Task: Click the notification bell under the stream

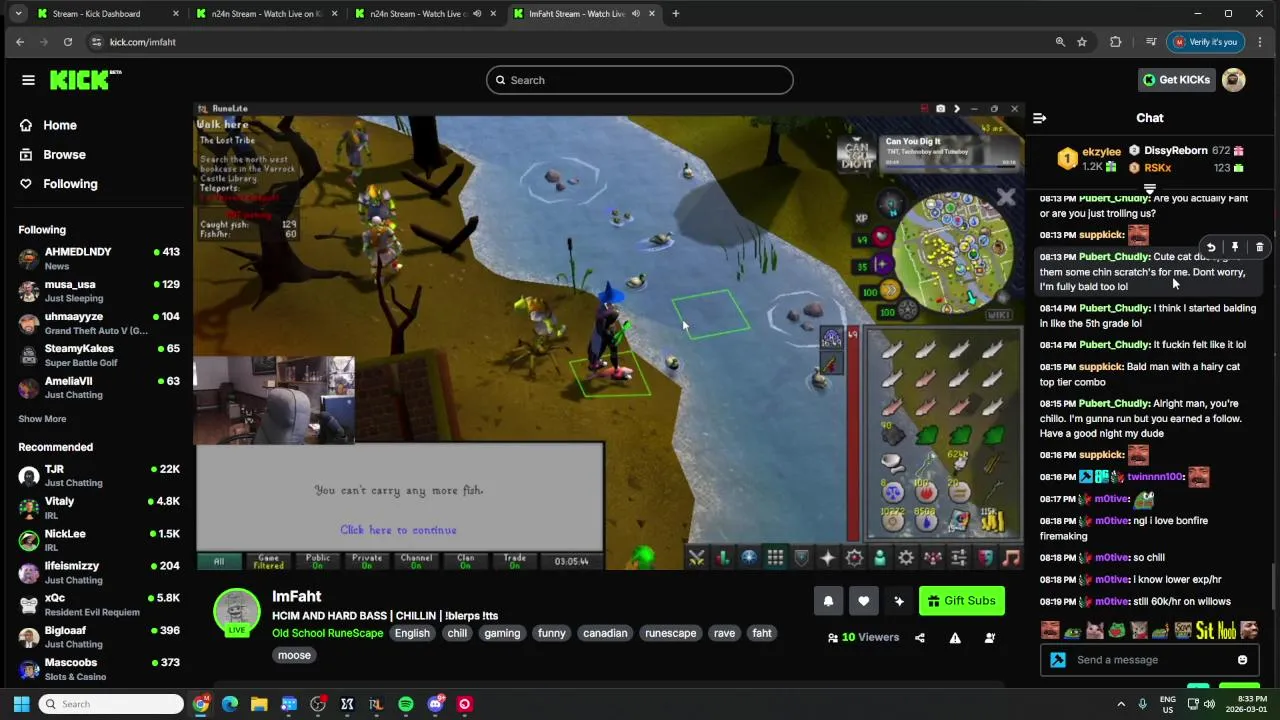Action: tap(828, 601)
